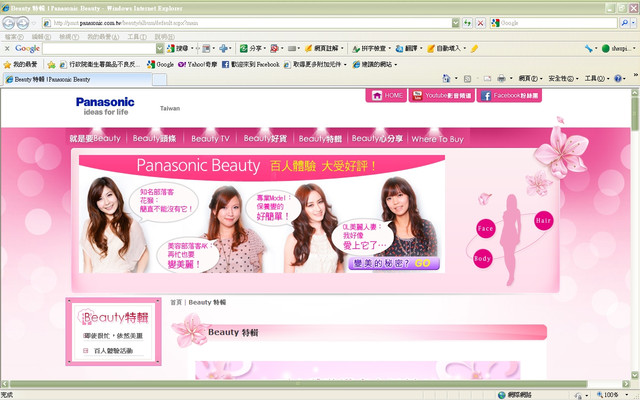The width and height of the screenshot is (640, 400).
Task: Click the pink Body circle
Action: tap(482, 258)
